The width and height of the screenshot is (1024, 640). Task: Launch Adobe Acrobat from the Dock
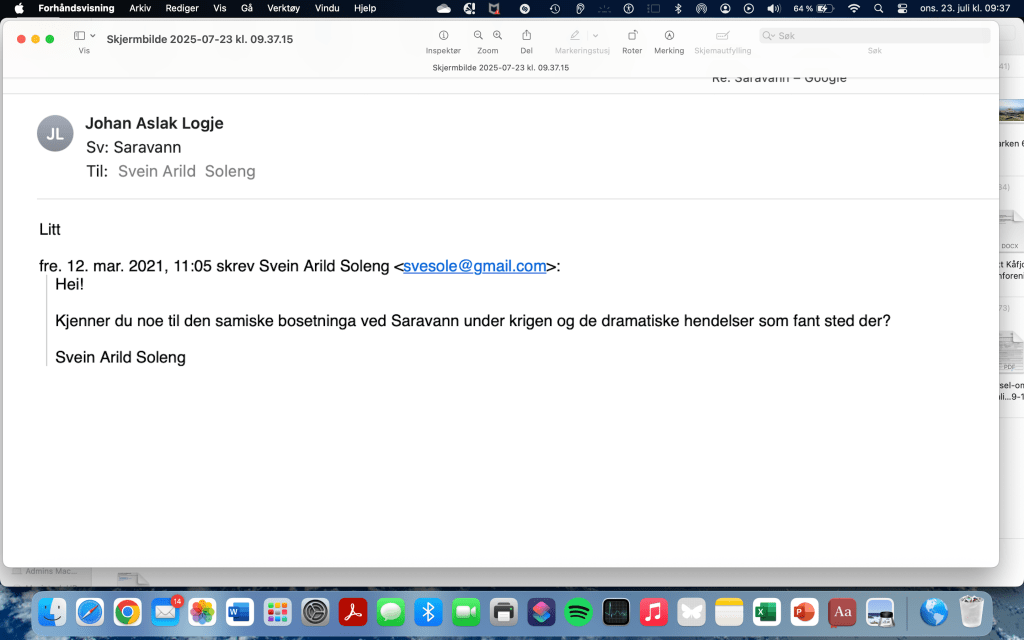(x=353, y=611)
